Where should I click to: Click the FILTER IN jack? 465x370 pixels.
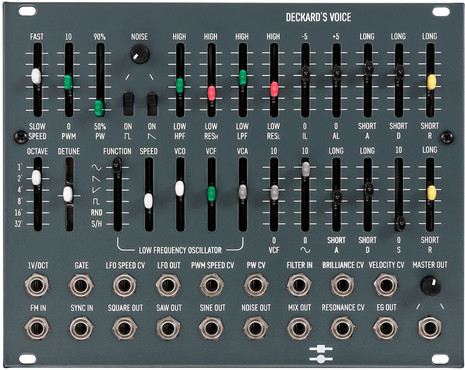pos(299,285)
